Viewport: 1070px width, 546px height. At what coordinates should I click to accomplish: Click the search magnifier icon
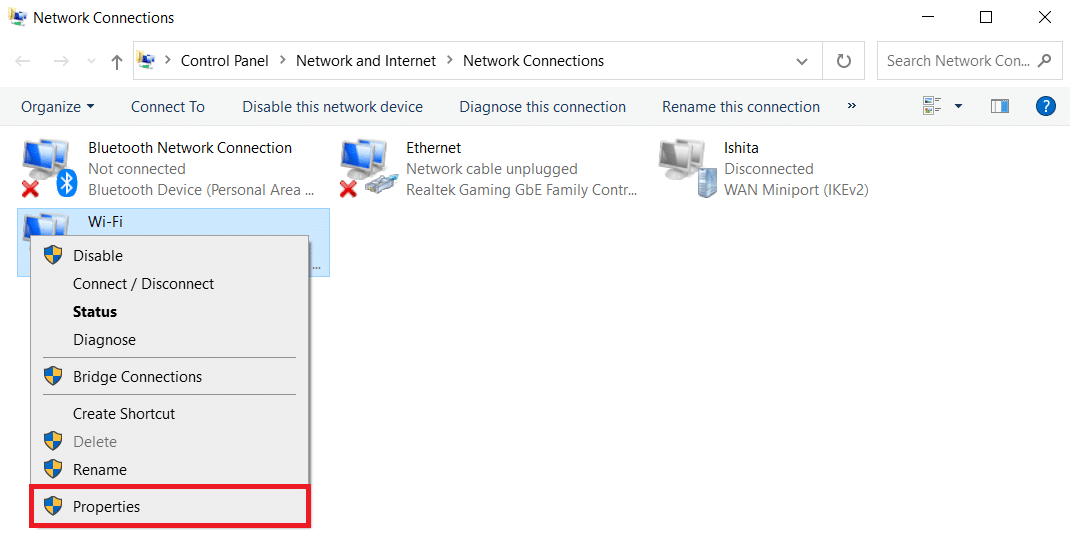pos(1045,61)
